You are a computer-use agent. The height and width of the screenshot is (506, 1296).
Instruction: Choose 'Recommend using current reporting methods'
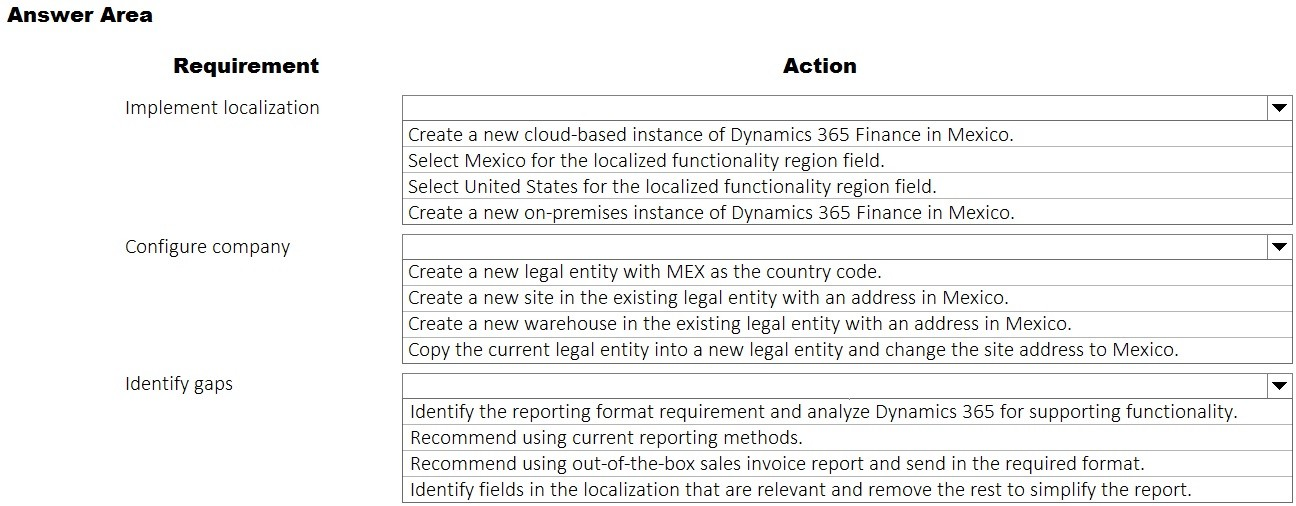tap(606, 438)
